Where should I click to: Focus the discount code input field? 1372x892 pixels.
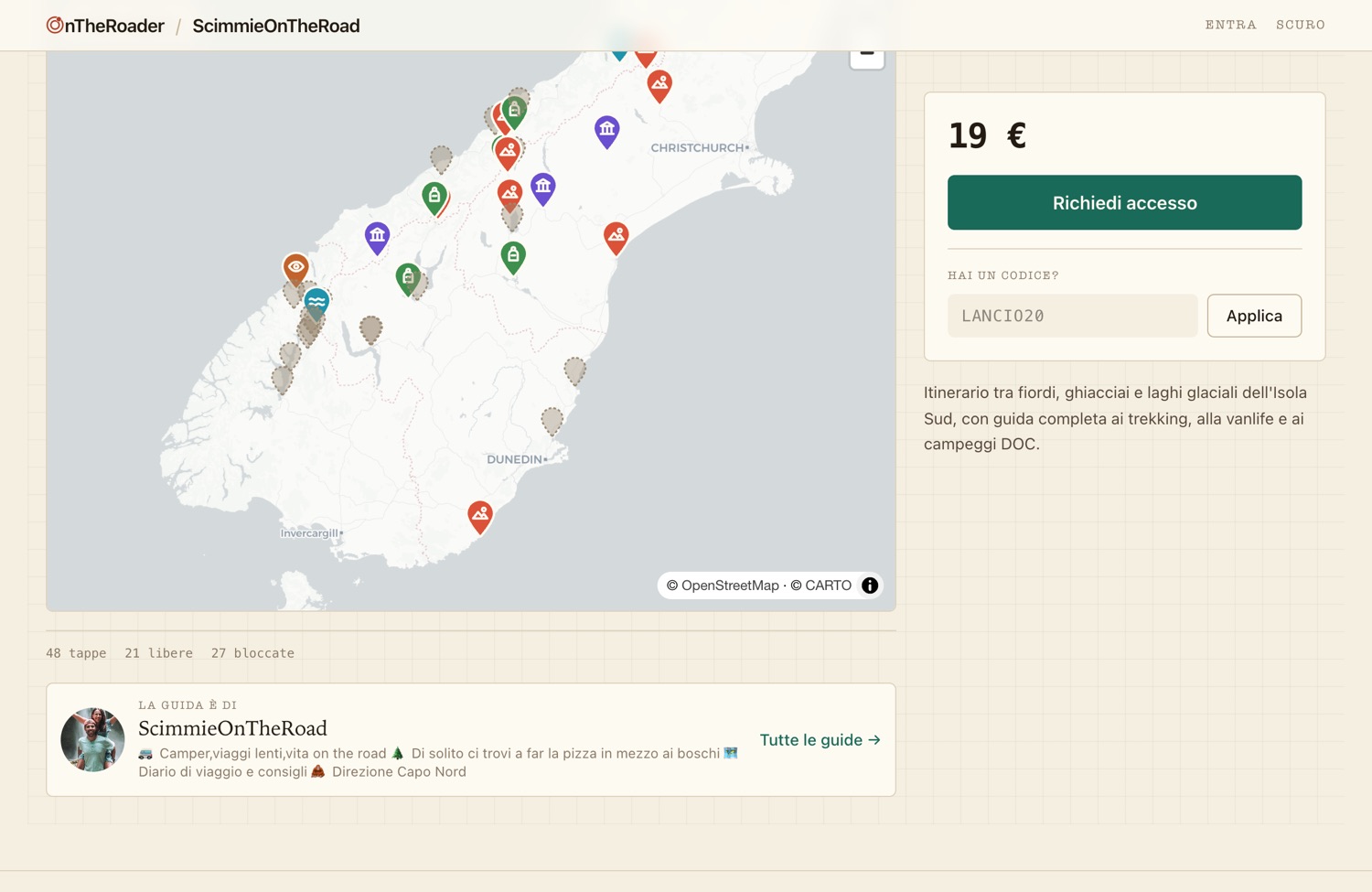pos(1072,316)
